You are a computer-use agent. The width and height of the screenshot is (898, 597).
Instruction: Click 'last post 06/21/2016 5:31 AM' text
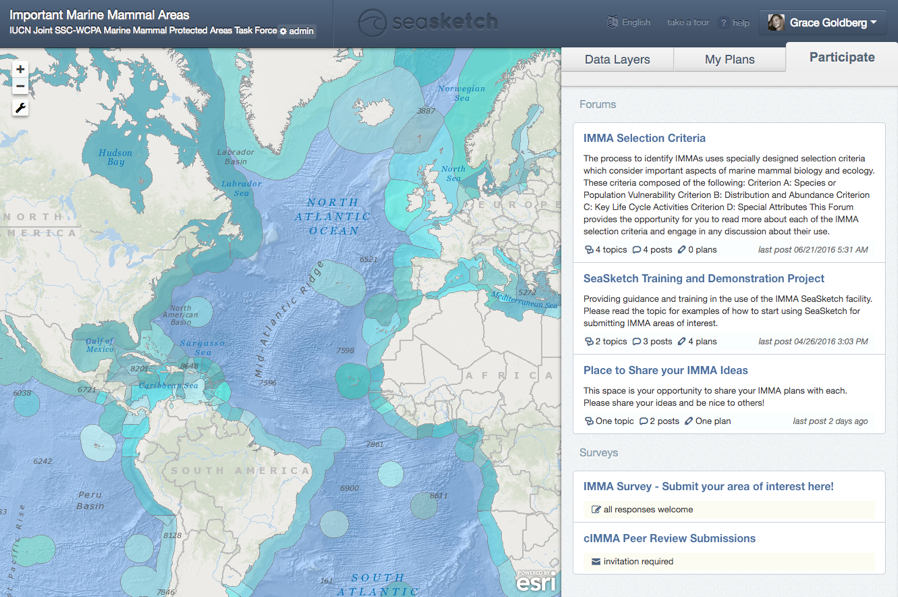(813, 250)
